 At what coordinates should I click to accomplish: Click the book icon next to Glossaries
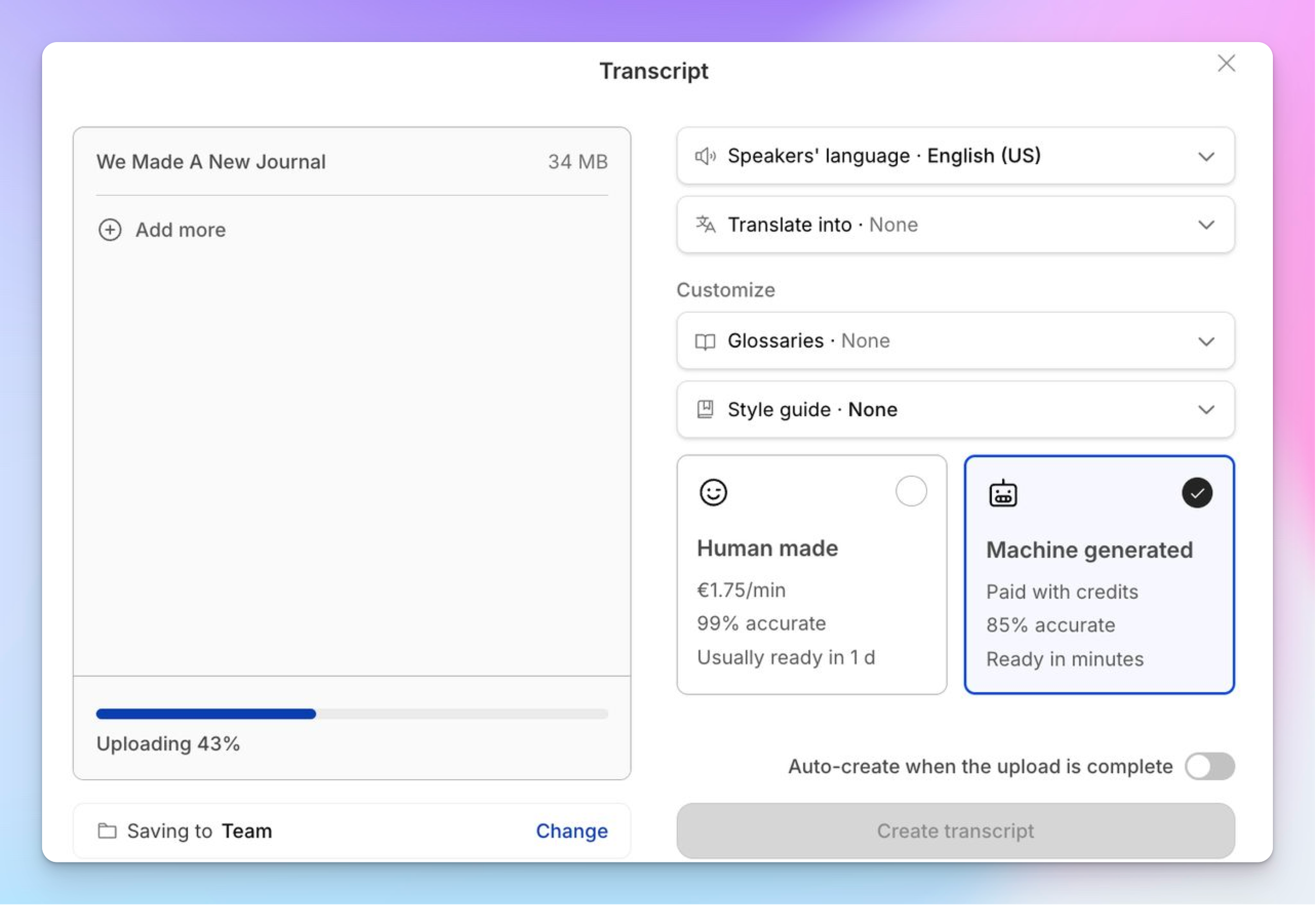click(x=705, y=341)
